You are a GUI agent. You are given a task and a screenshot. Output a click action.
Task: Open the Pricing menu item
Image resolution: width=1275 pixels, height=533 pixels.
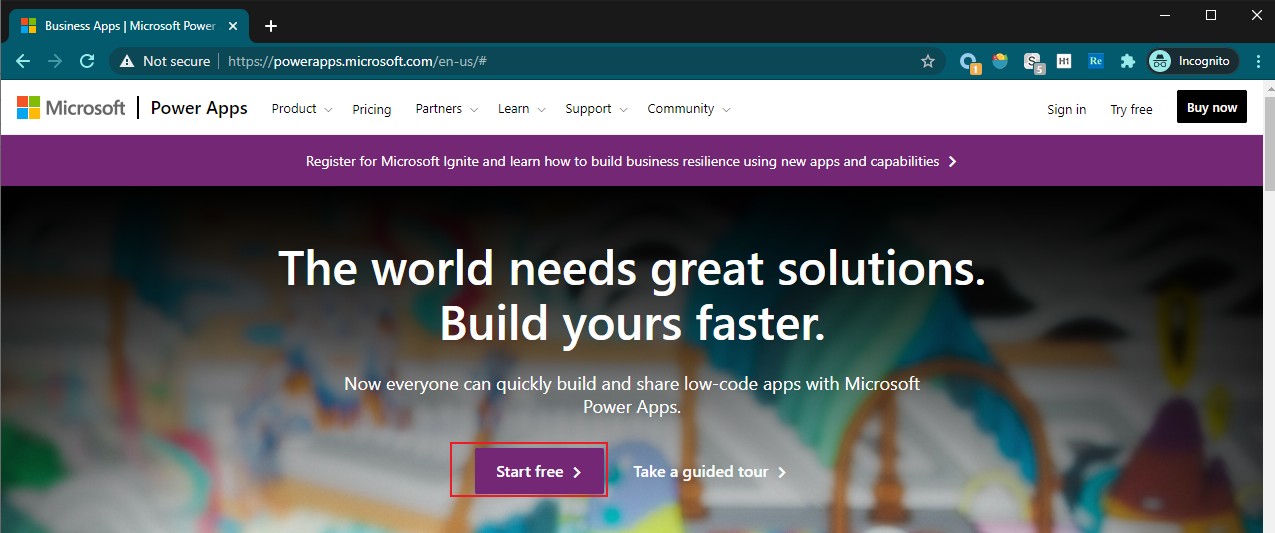tap(372, 109)
